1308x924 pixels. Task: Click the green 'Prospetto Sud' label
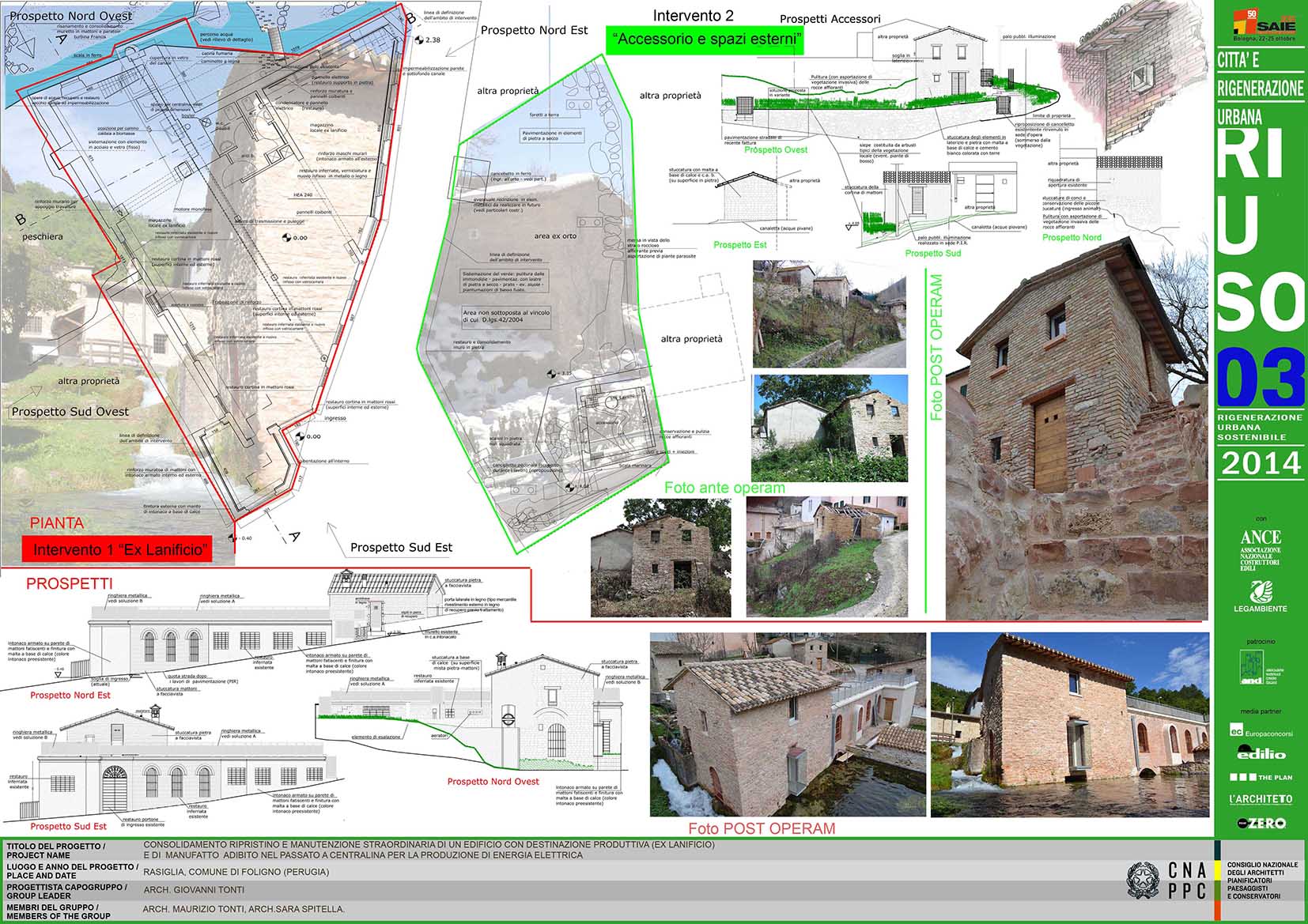pos(933,254)
